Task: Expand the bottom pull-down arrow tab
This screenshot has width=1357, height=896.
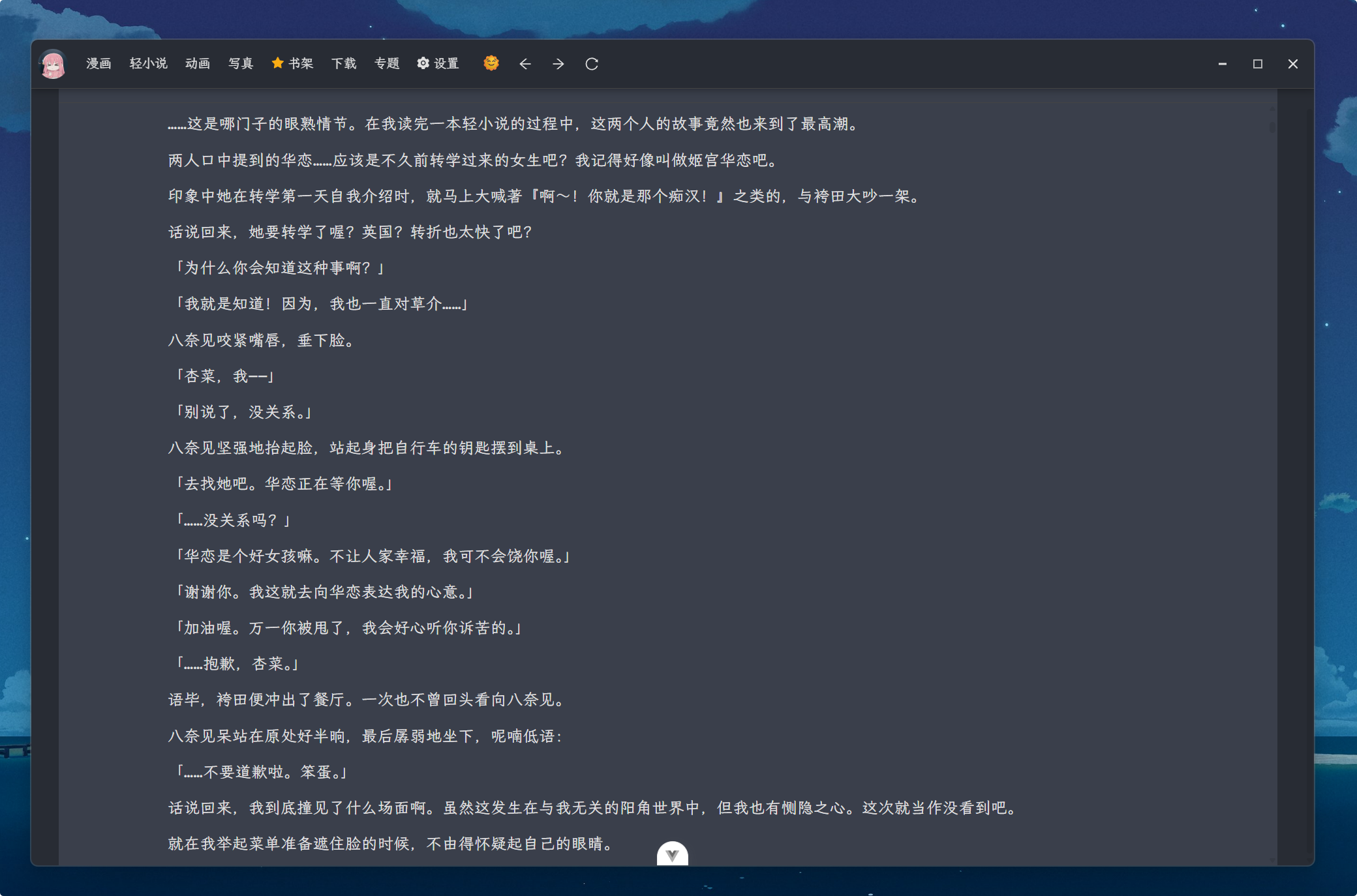Action: 672,855
